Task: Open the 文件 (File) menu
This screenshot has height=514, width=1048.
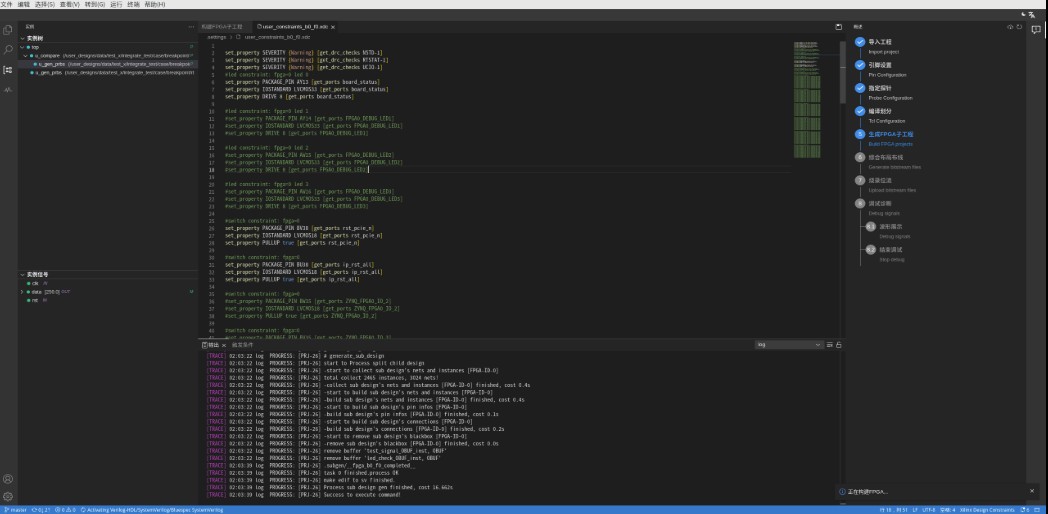Action: pos(6,5)
